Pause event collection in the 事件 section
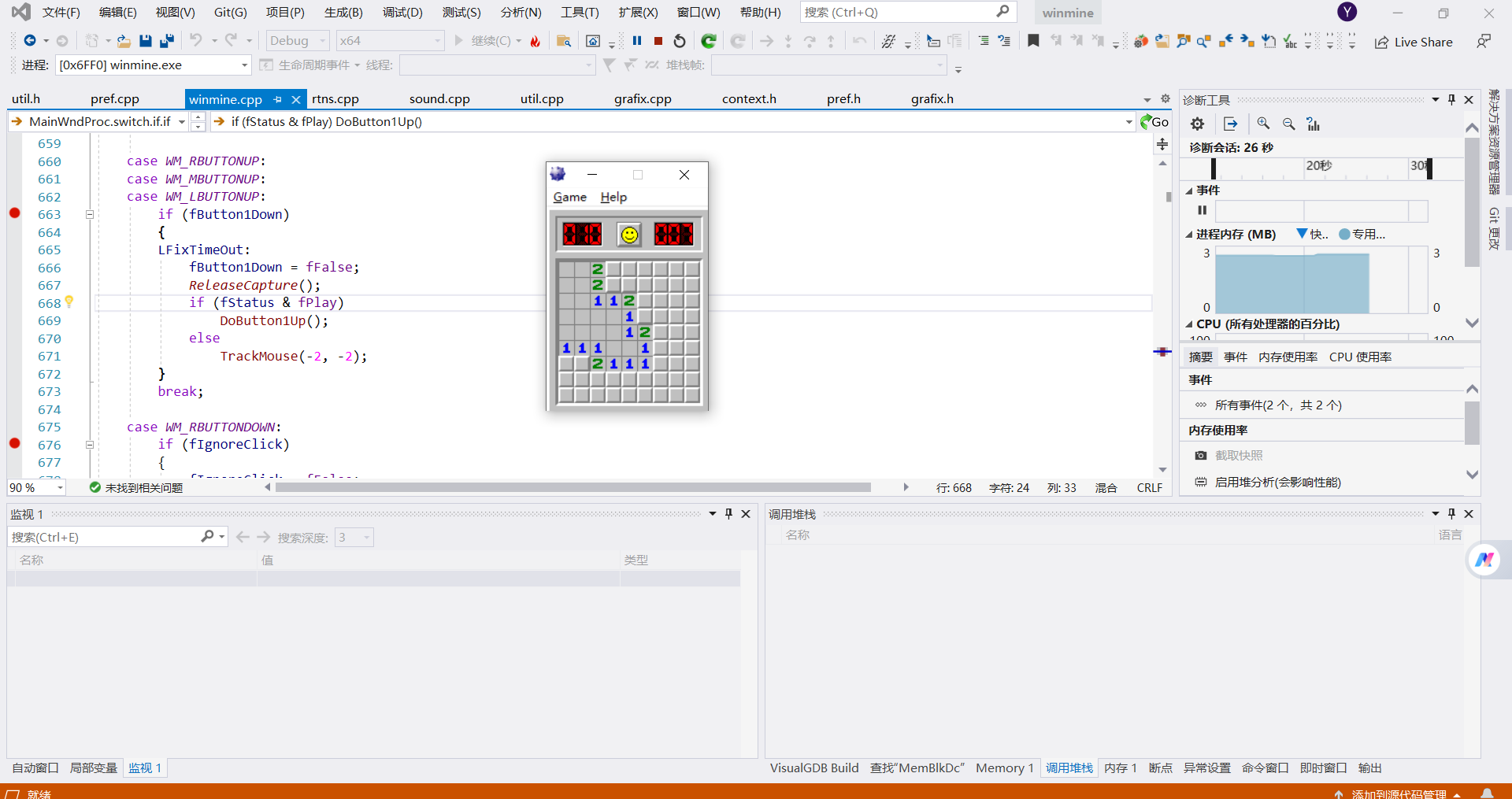The width and height of the screenshot is (1512, 799). (1202, 210)
